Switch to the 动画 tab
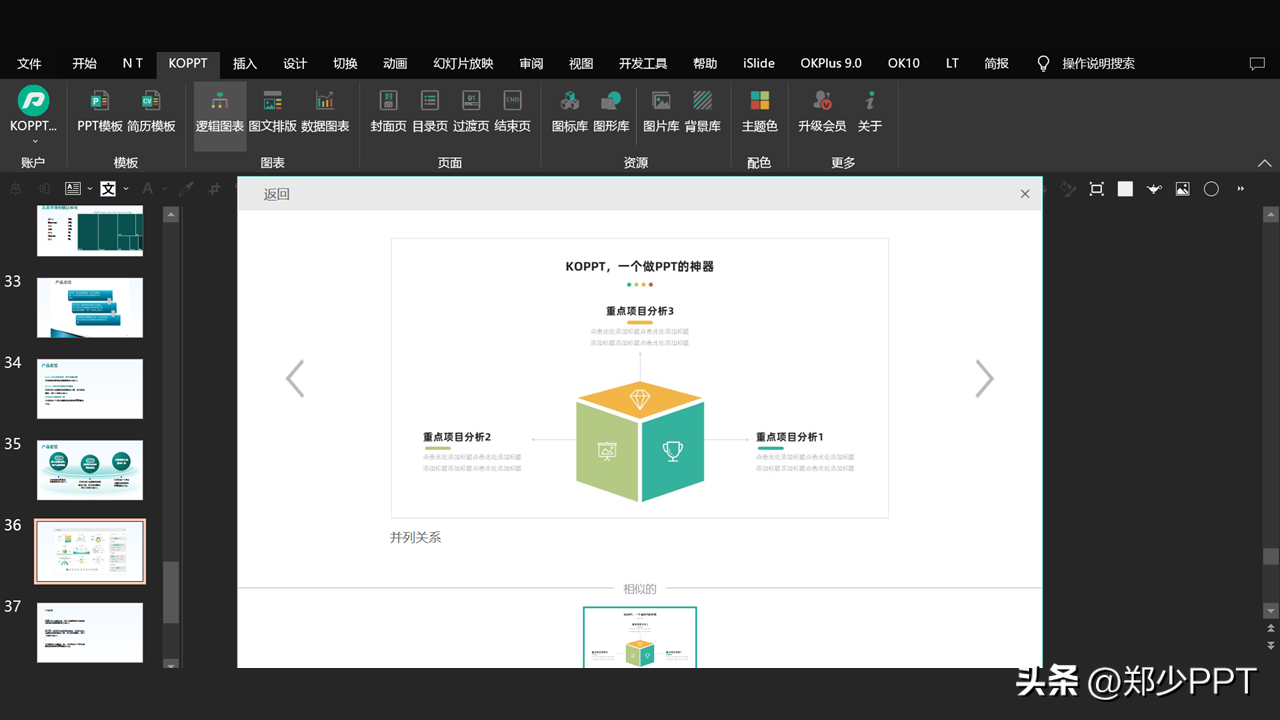 point(395,63)
